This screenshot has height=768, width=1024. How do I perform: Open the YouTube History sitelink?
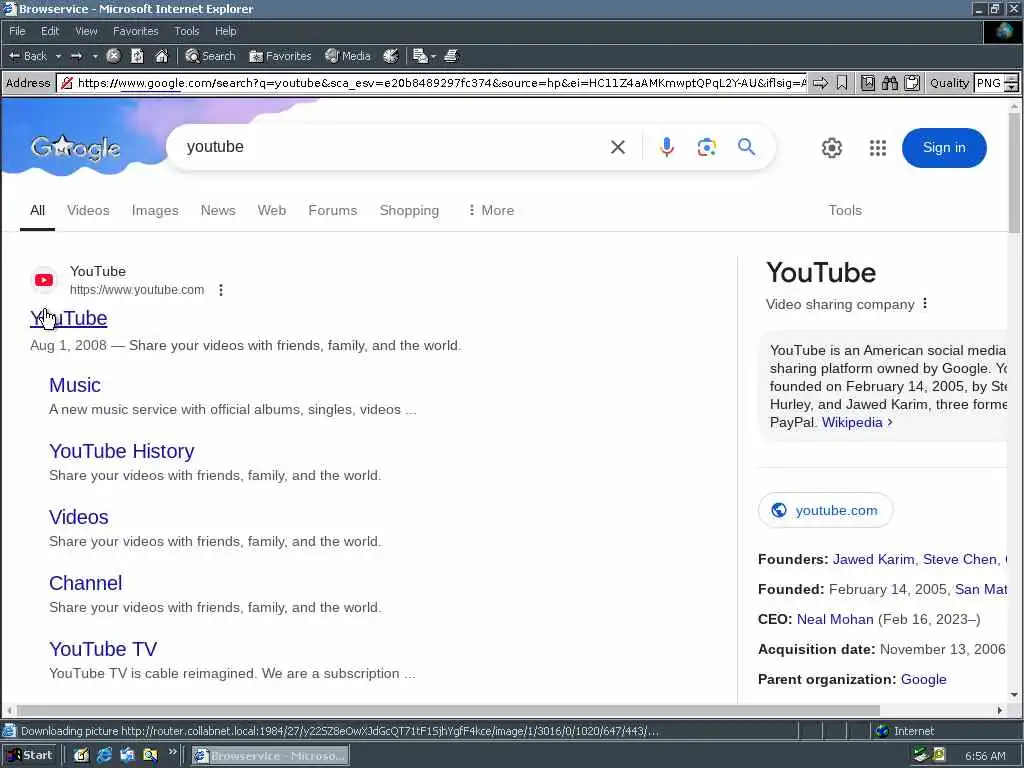click(x=121, y=451)
